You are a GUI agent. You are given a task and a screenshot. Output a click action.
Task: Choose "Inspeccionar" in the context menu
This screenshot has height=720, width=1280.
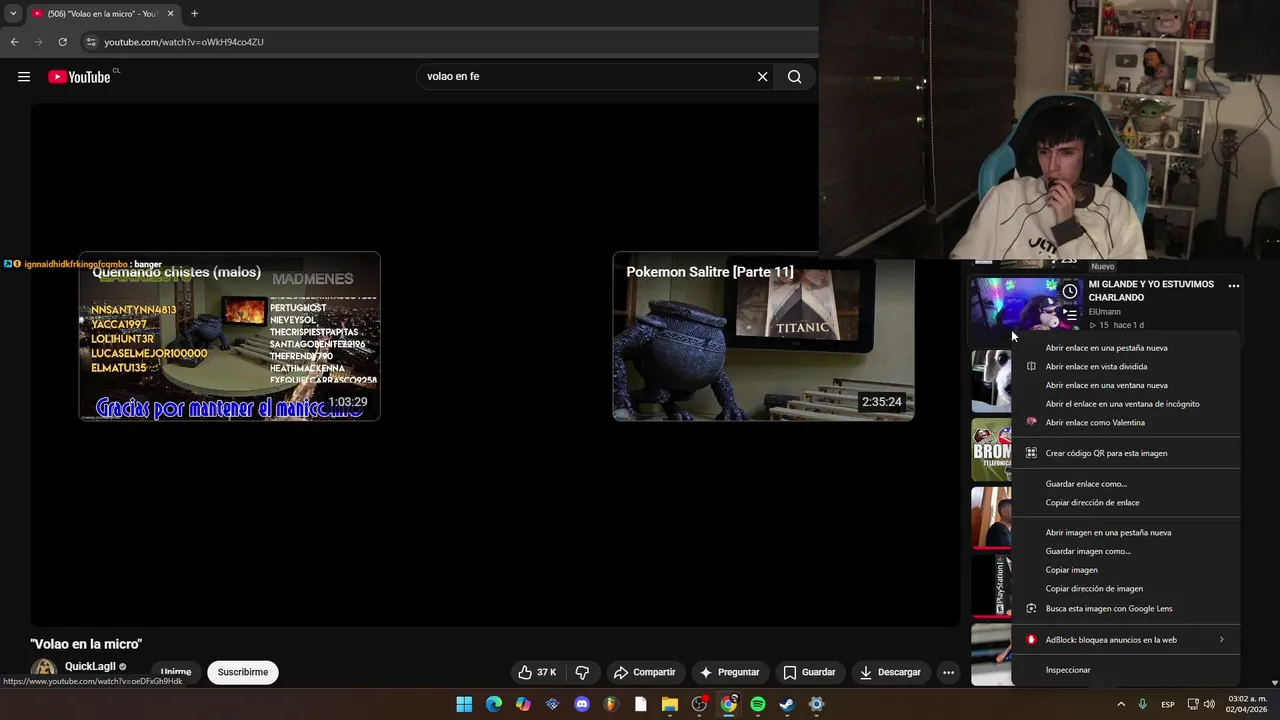[x=1126, y=670]
